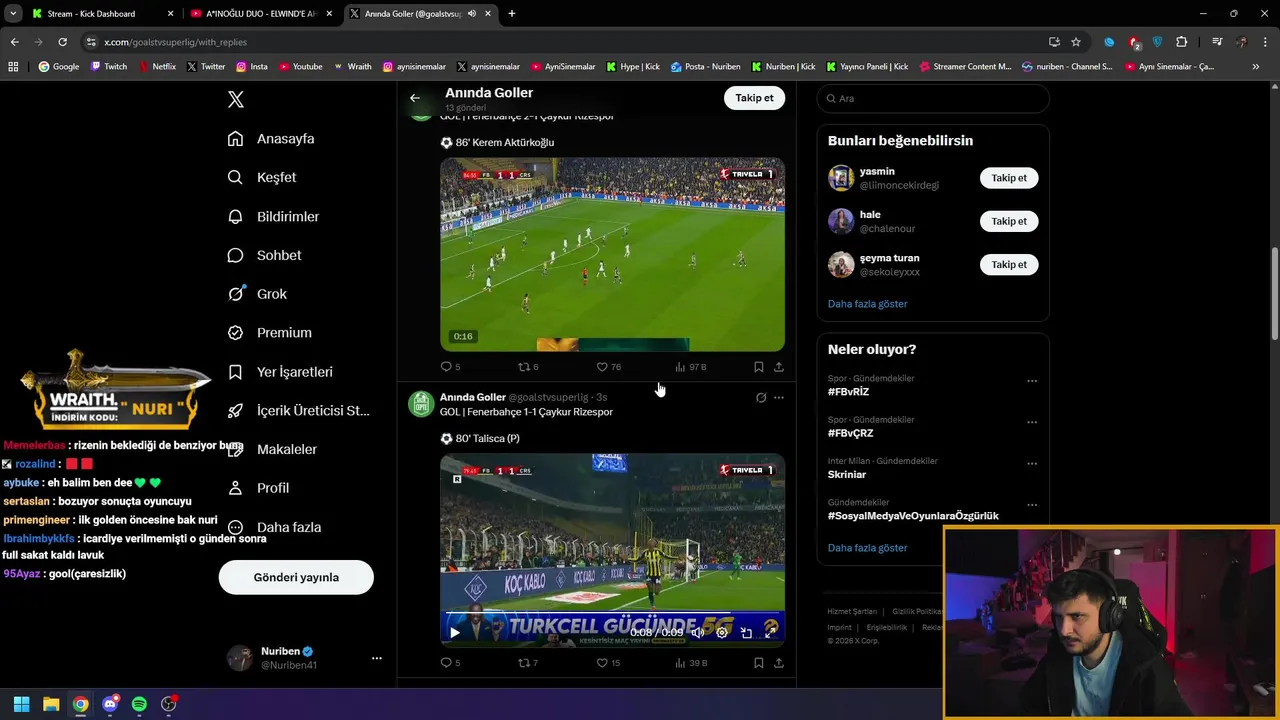Open options dots for #FBvÇRZ trend

(1032, 422)
